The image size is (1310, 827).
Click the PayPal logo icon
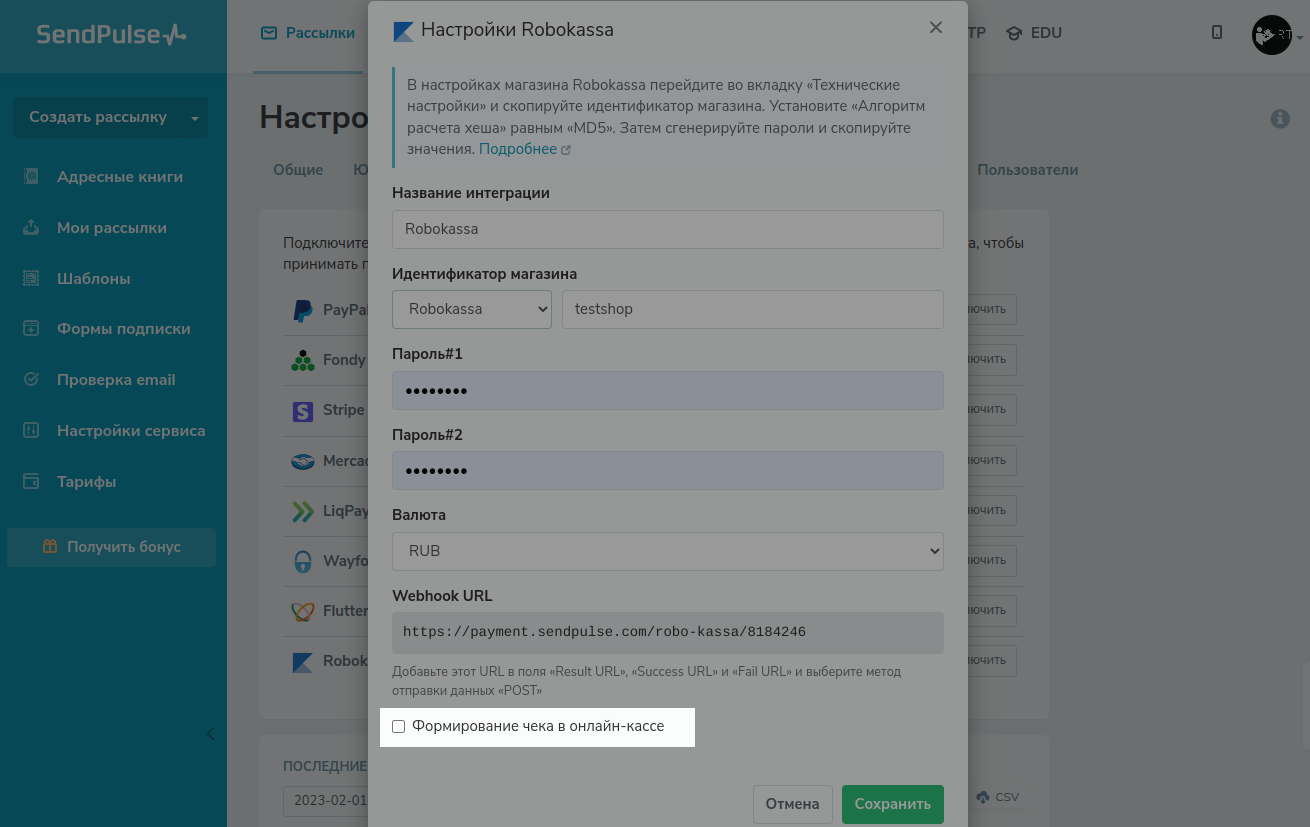pos(302,310)
